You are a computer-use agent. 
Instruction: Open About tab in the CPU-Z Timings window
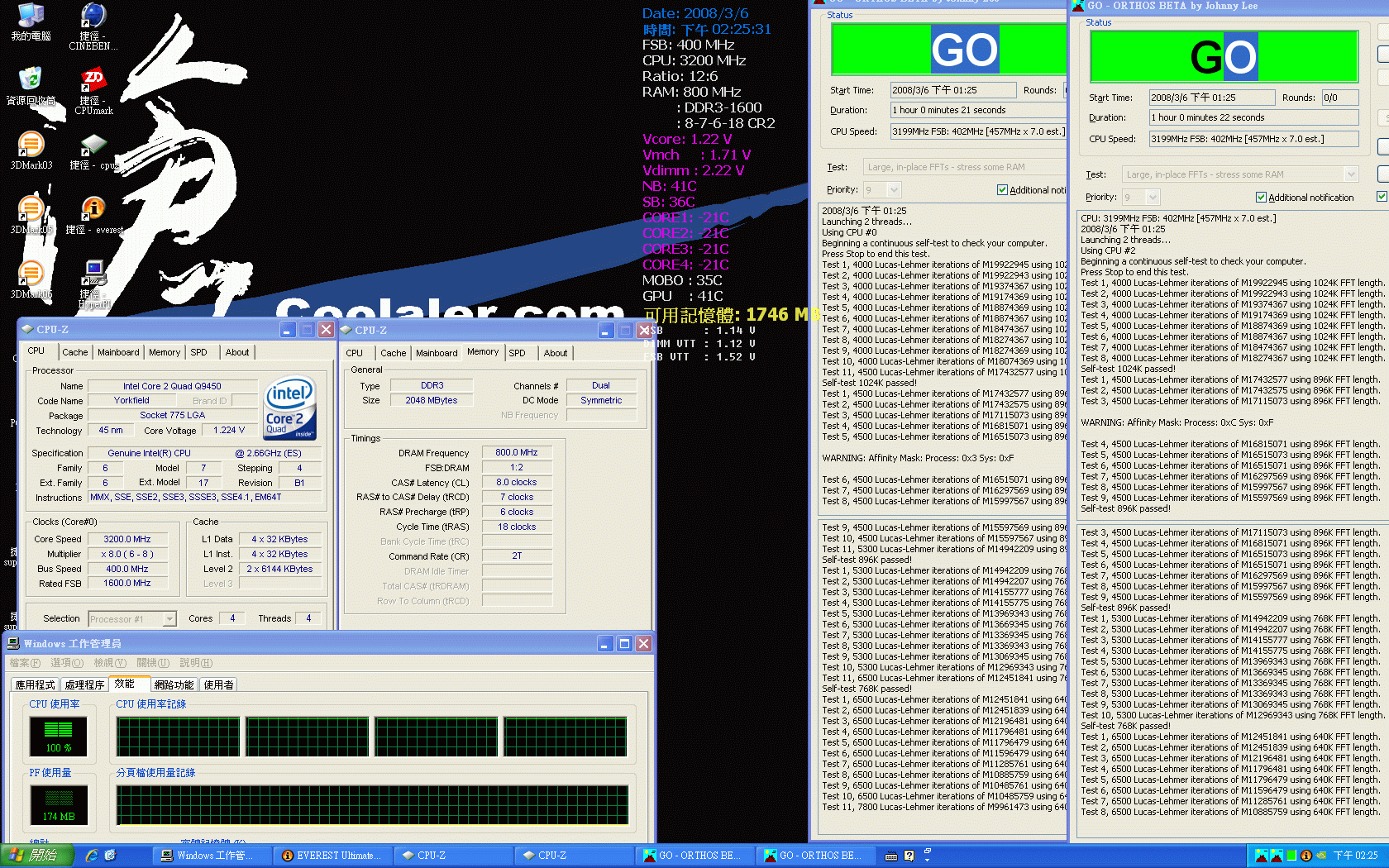(556, 353)
